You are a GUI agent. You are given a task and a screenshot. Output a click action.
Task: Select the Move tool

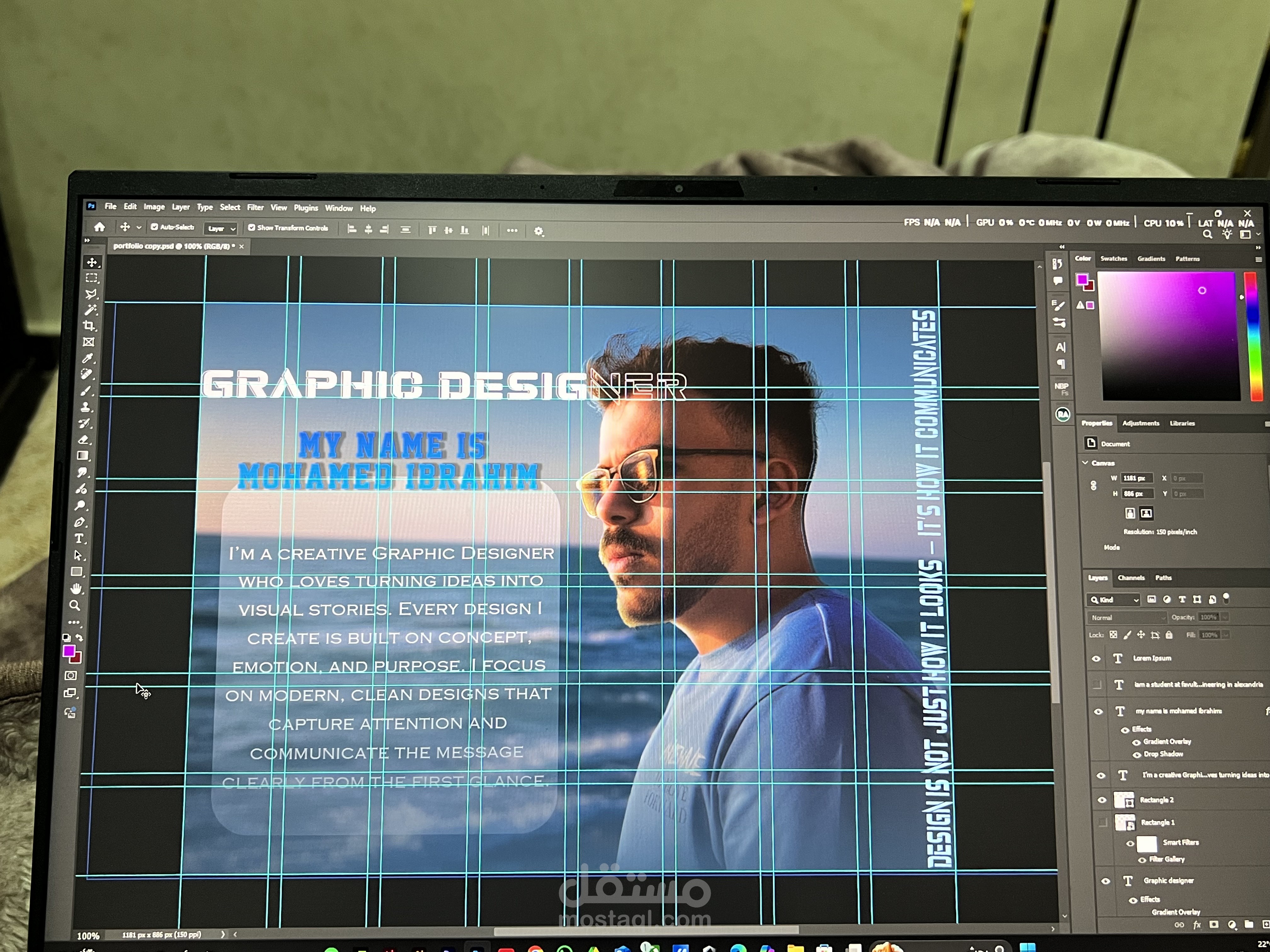tap(92, 263)
